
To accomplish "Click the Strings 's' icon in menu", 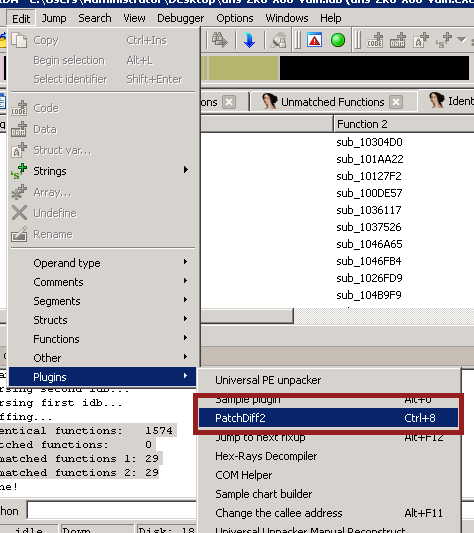I will (19, 171).
